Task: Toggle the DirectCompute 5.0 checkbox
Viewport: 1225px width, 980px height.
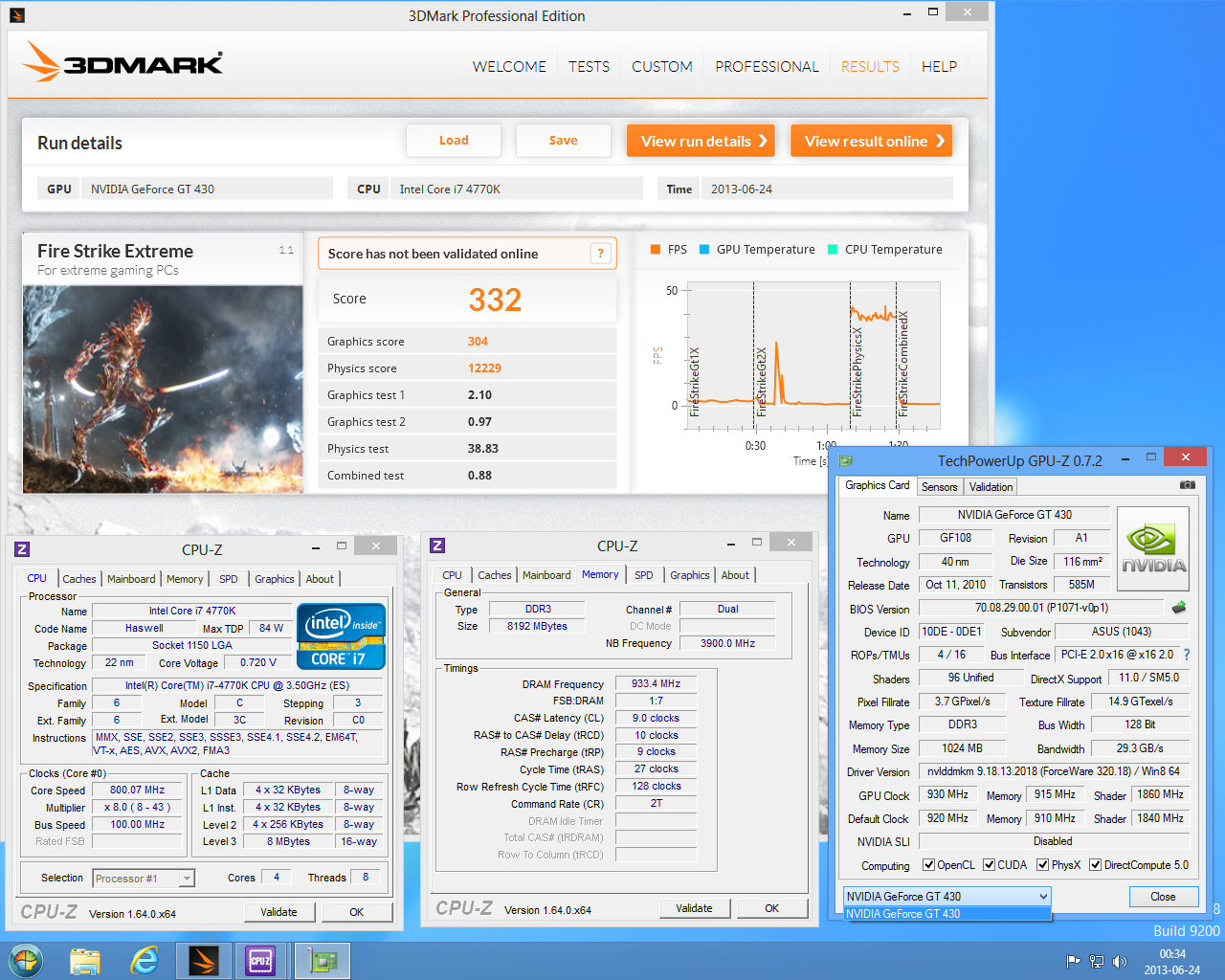Action: click(1095, 865)
